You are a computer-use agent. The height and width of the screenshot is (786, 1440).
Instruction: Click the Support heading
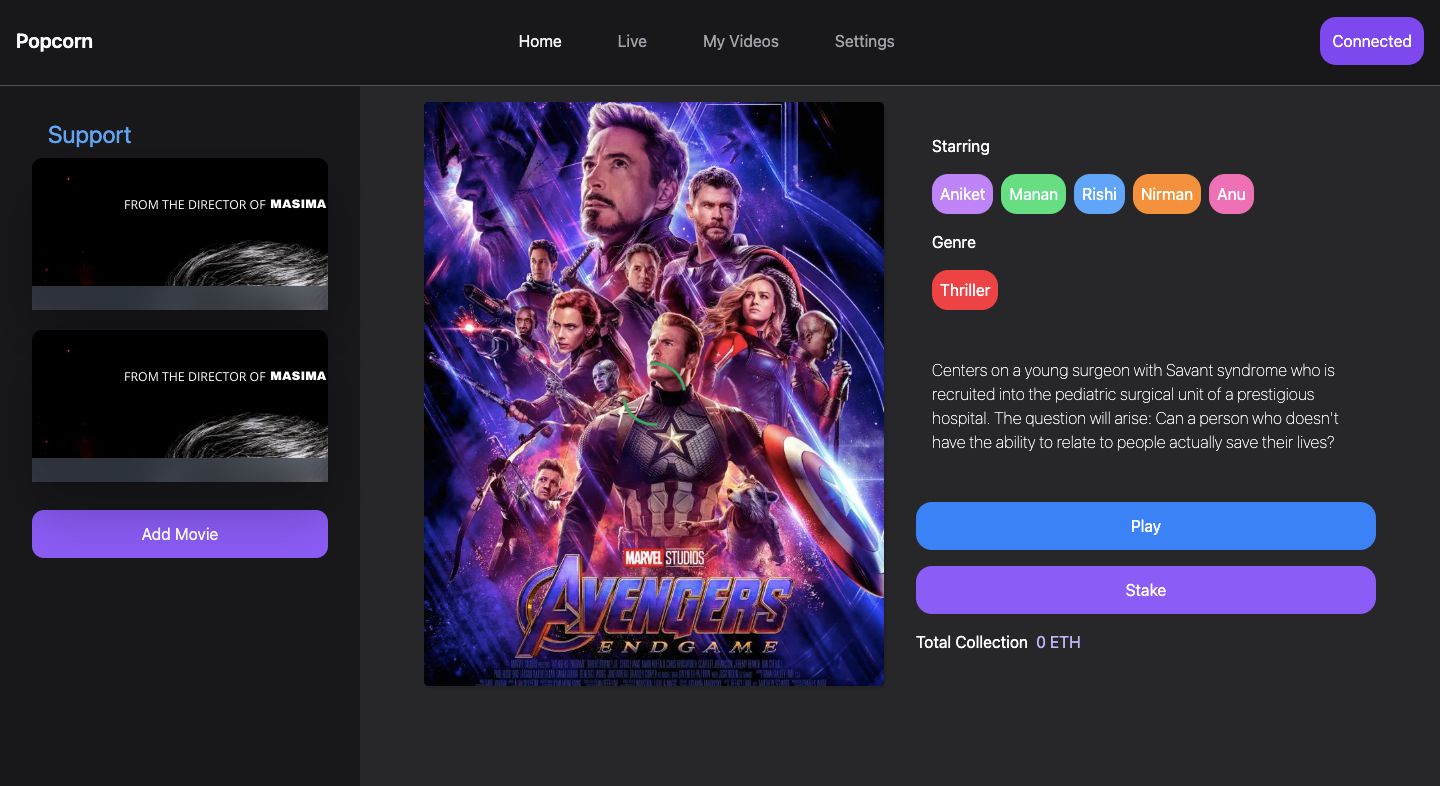coord(89,135)
